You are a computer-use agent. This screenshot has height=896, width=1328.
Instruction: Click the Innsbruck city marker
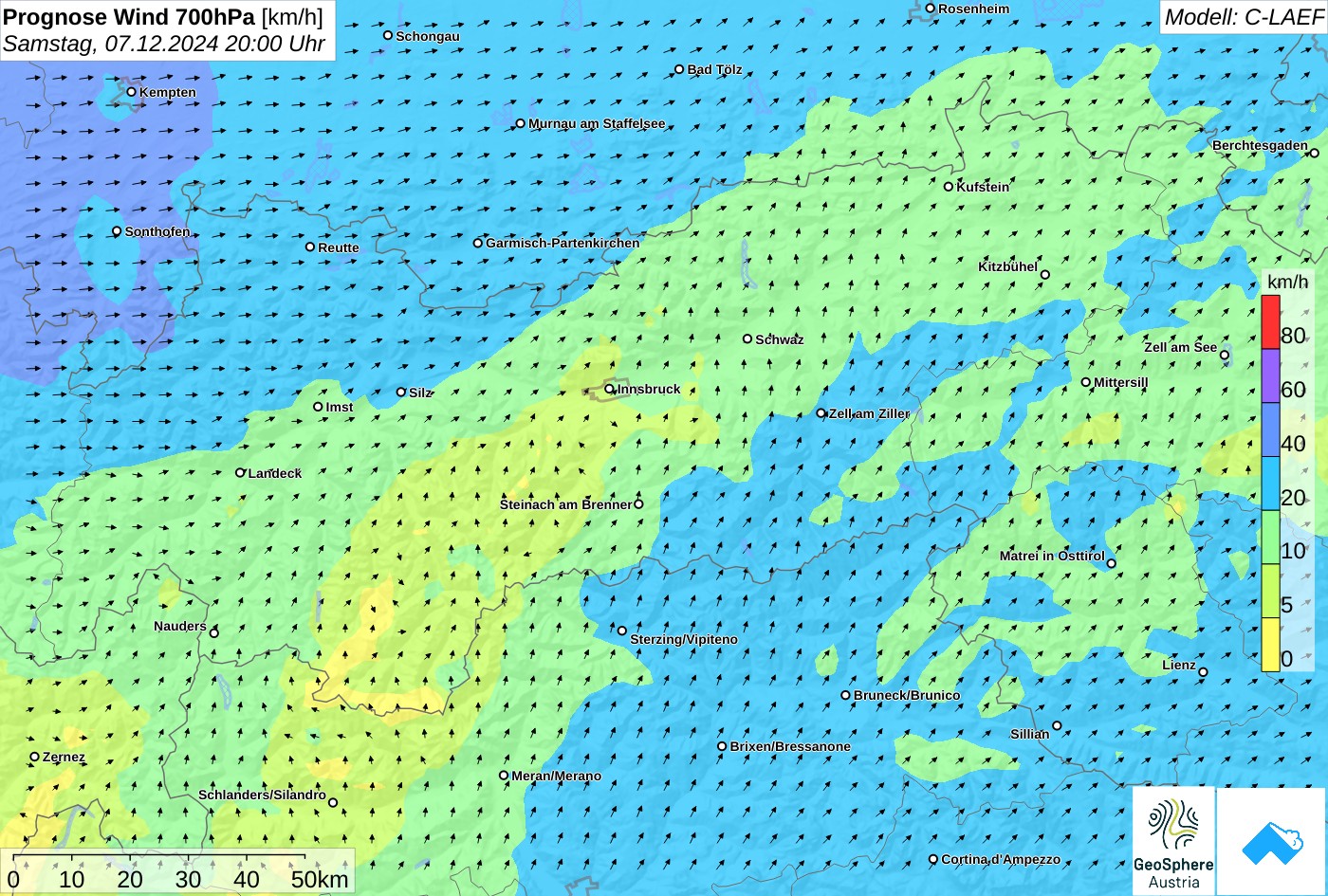[610, 389]
